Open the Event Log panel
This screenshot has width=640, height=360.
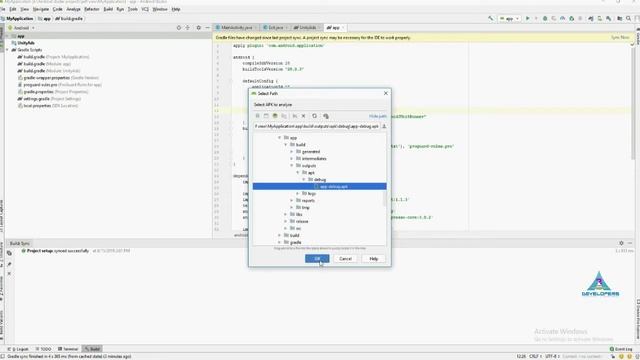coord(621,349)
